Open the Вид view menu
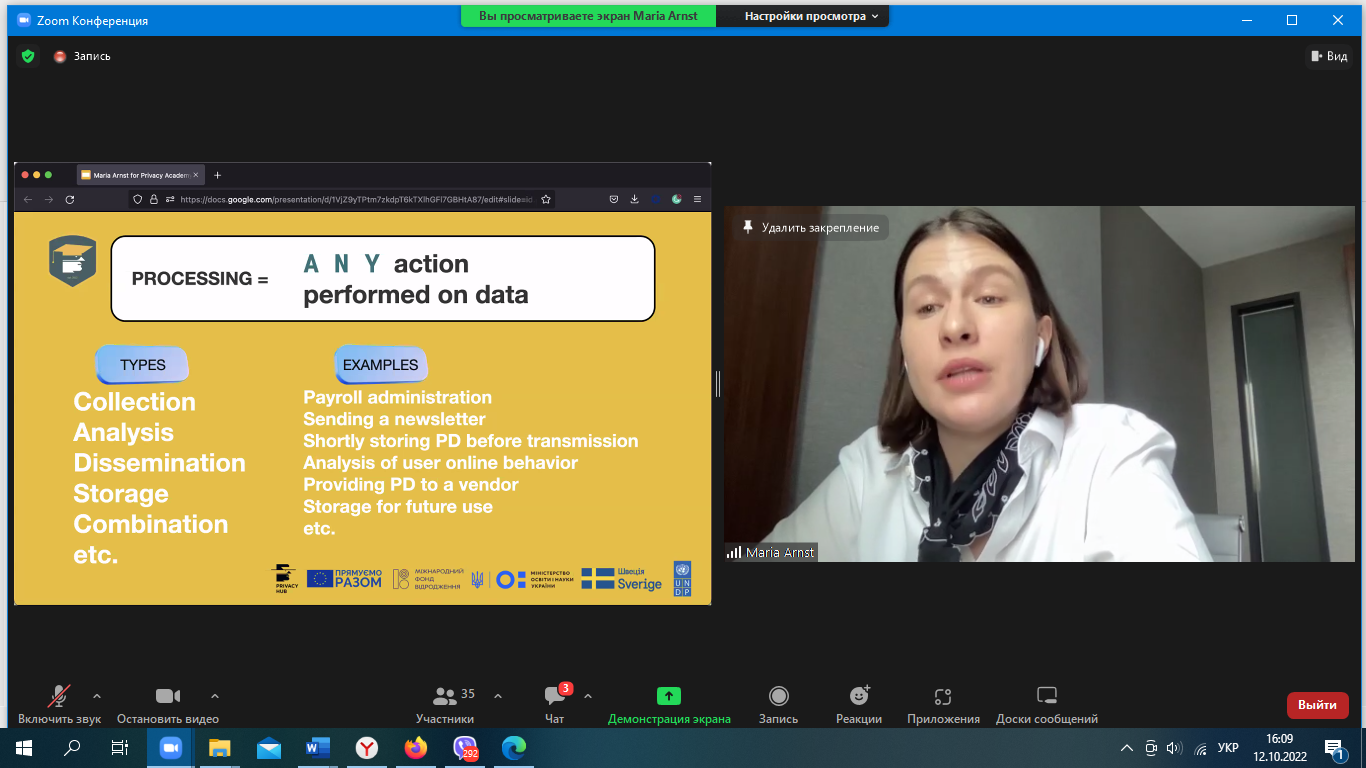Viewport: 1366px width, 768px height. (x=1328, y=56)
